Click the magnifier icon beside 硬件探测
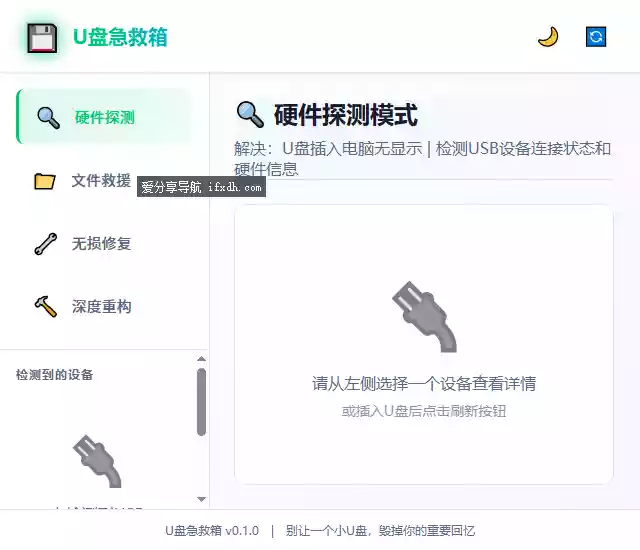The height and width of the screenshot is (550, 640). coord(48,118)
